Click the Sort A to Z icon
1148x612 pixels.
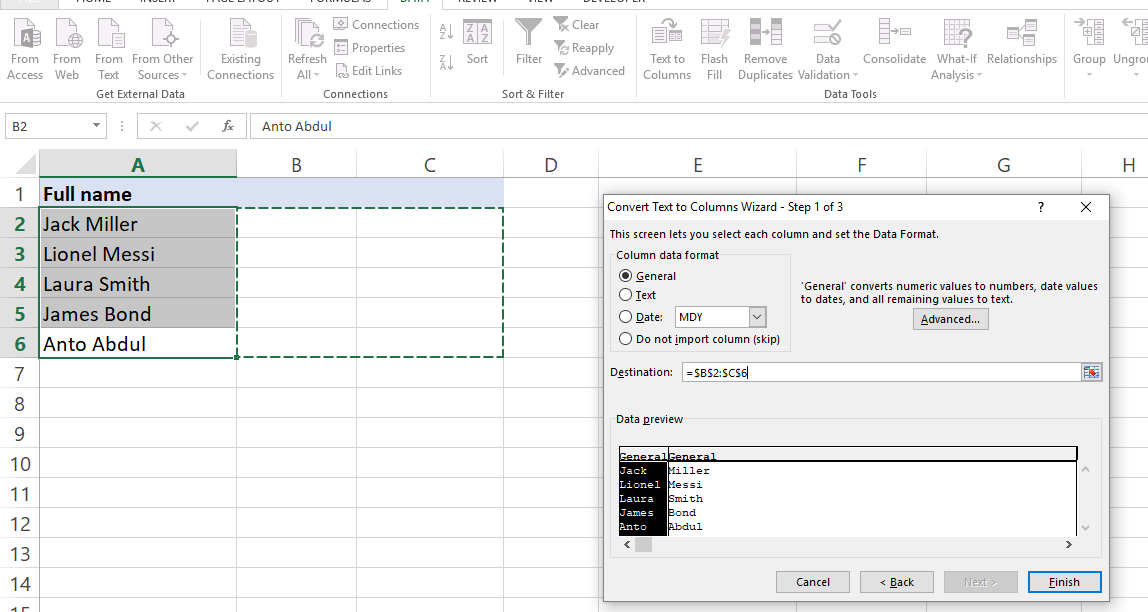pos(444,31)
